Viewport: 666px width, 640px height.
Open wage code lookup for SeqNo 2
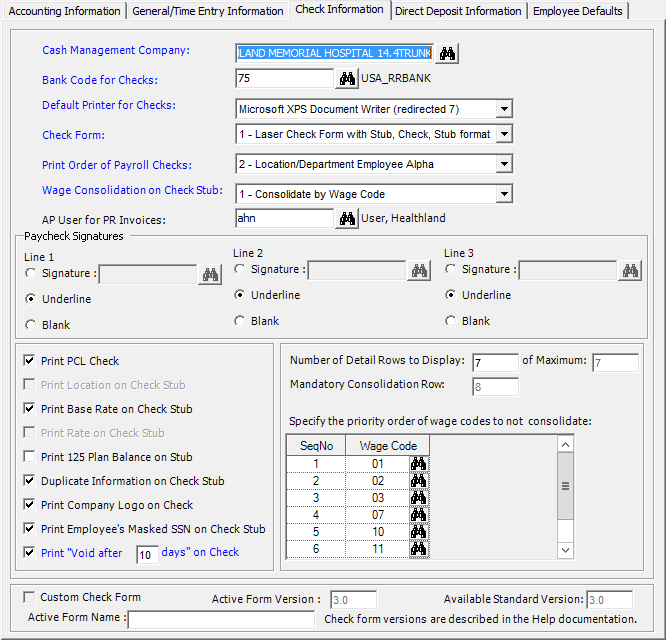[419, 481]
